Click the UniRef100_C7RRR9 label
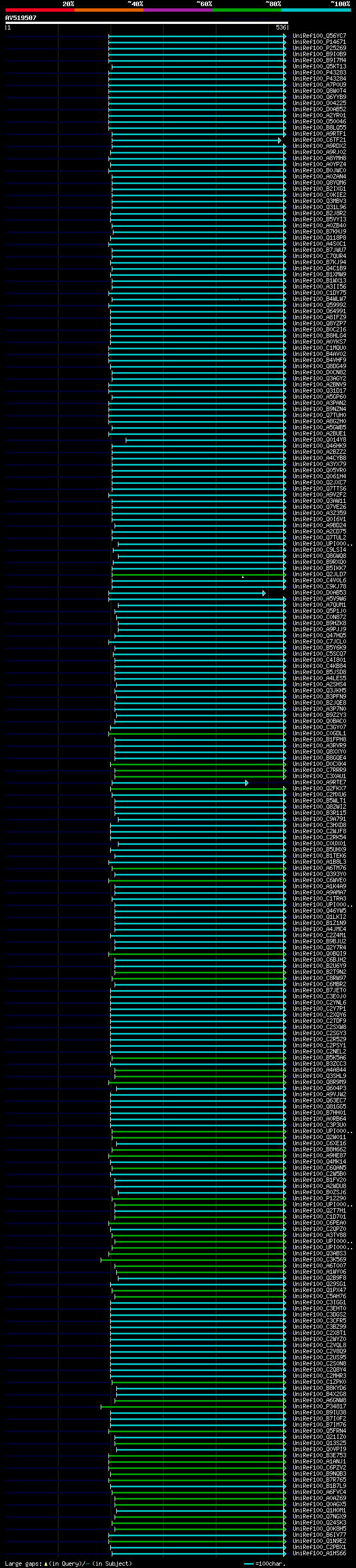 pyautogui.click(x=319, y=770)
